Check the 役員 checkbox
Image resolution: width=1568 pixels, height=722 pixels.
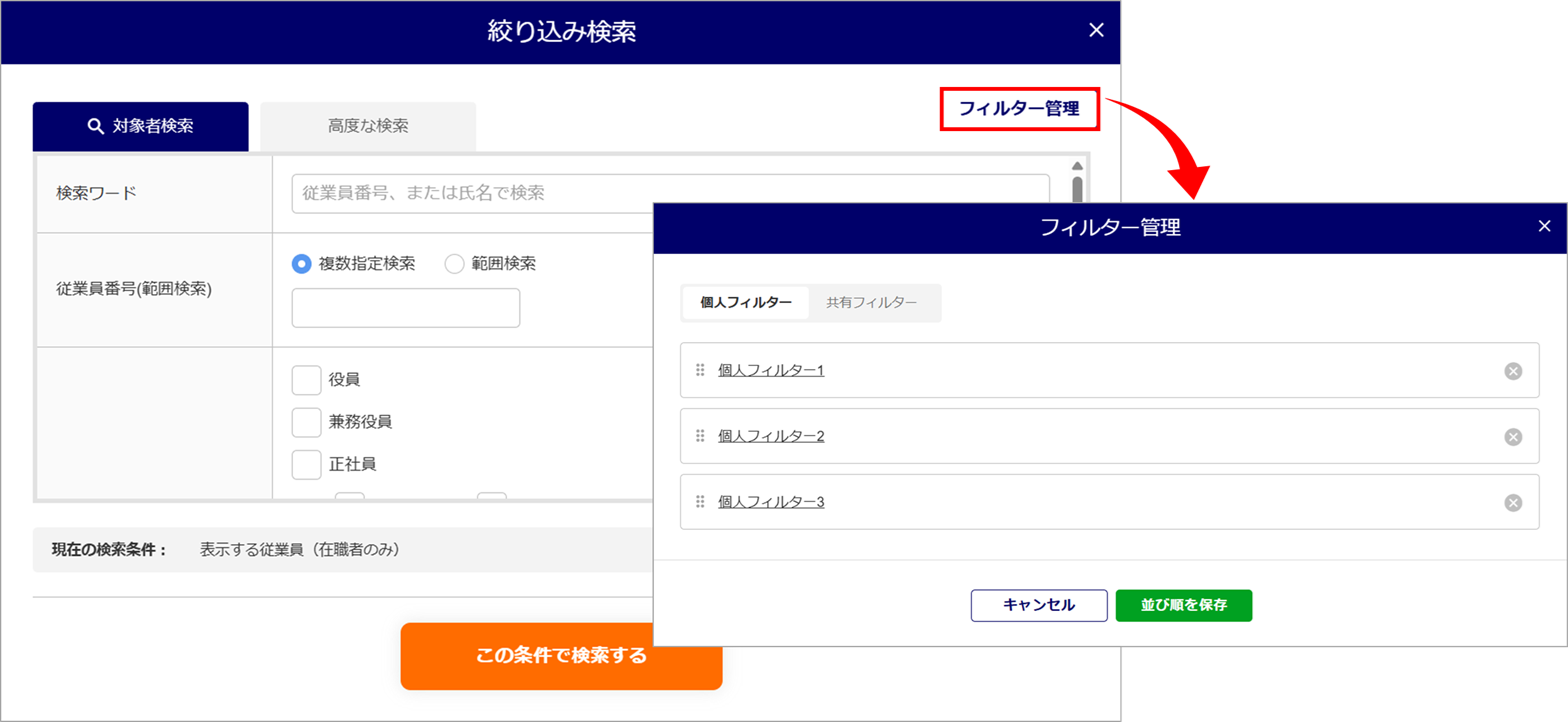point(306,380)
